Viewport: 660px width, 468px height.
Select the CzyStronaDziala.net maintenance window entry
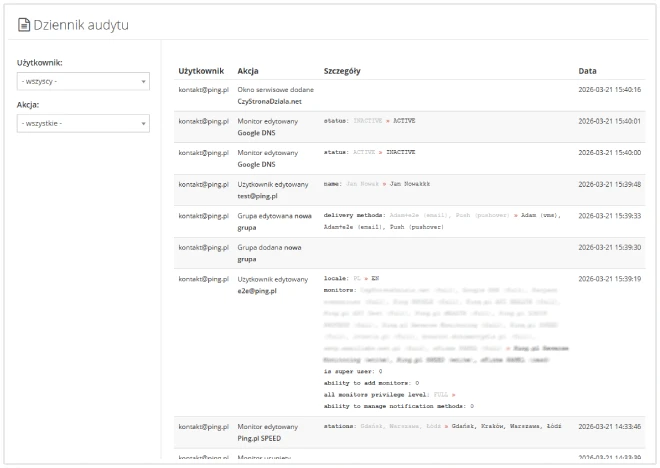pos(275,101)
